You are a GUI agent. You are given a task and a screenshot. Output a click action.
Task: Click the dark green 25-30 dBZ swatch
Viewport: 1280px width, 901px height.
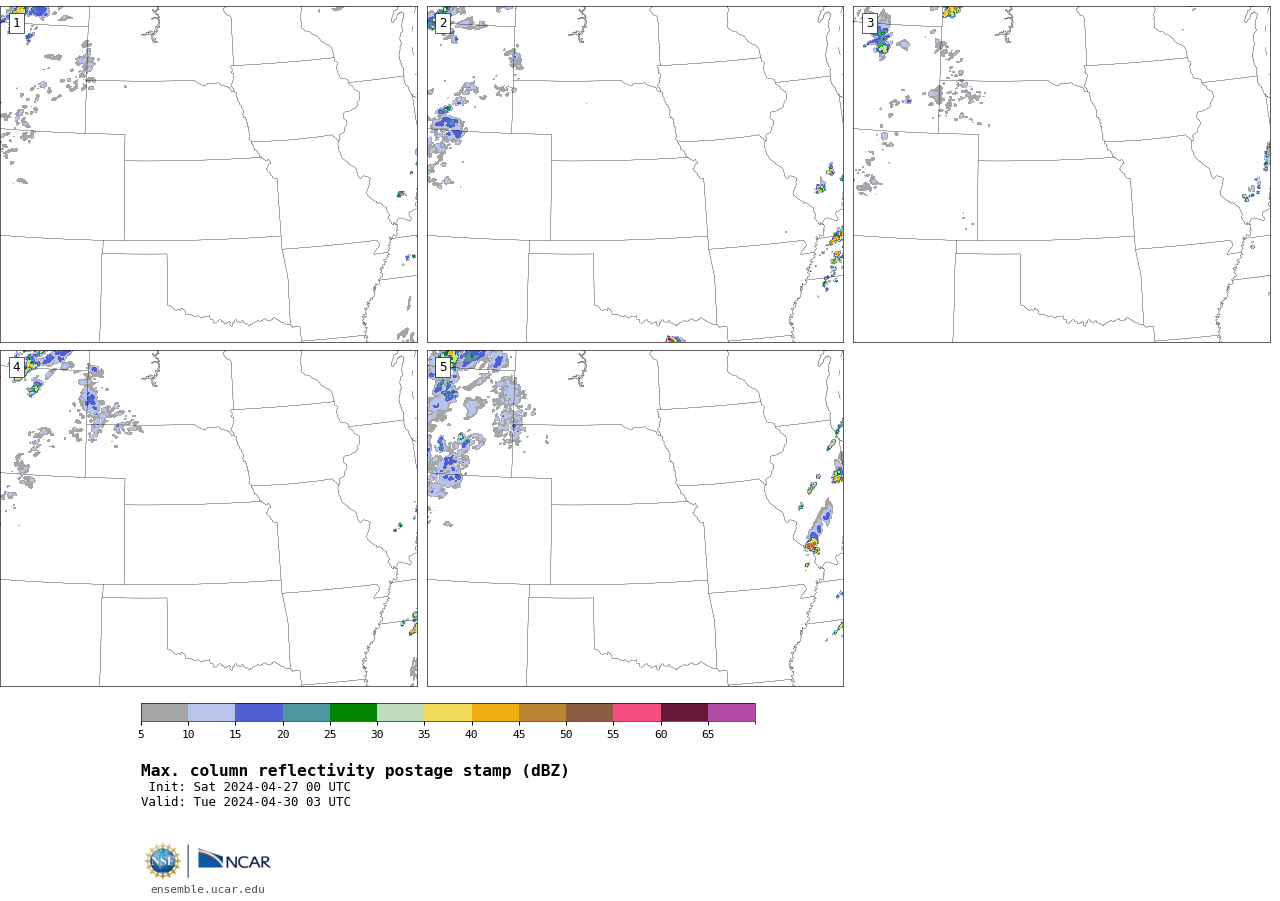tap(353, 712)
